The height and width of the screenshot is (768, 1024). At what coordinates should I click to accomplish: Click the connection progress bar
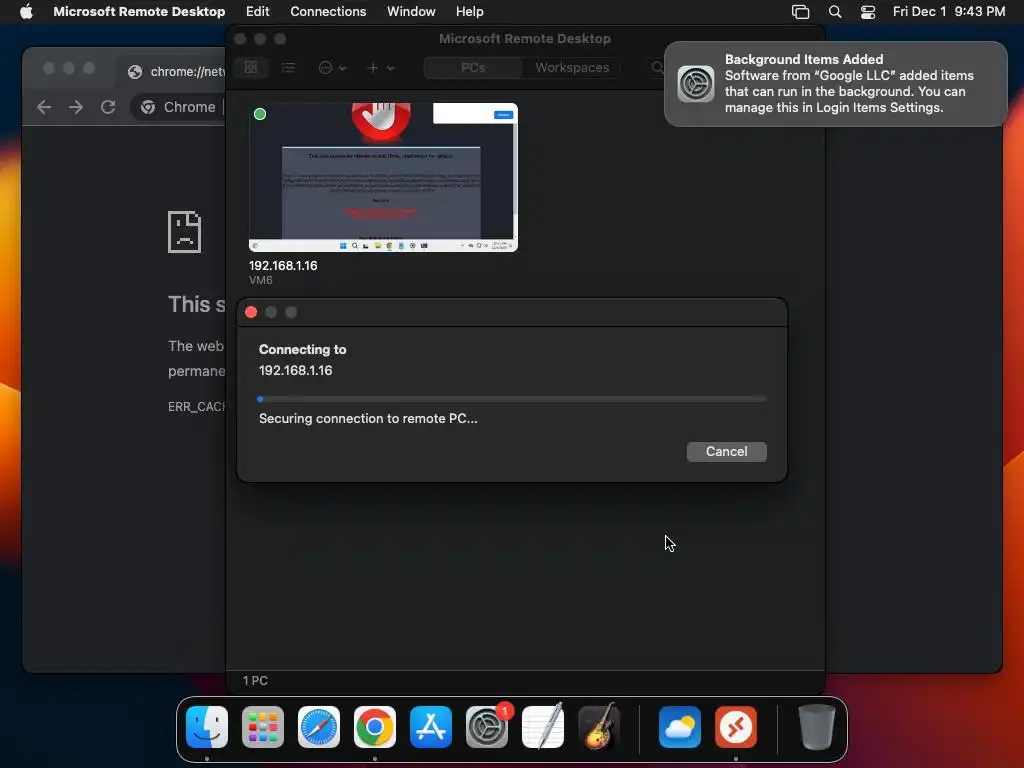(512, 398)
